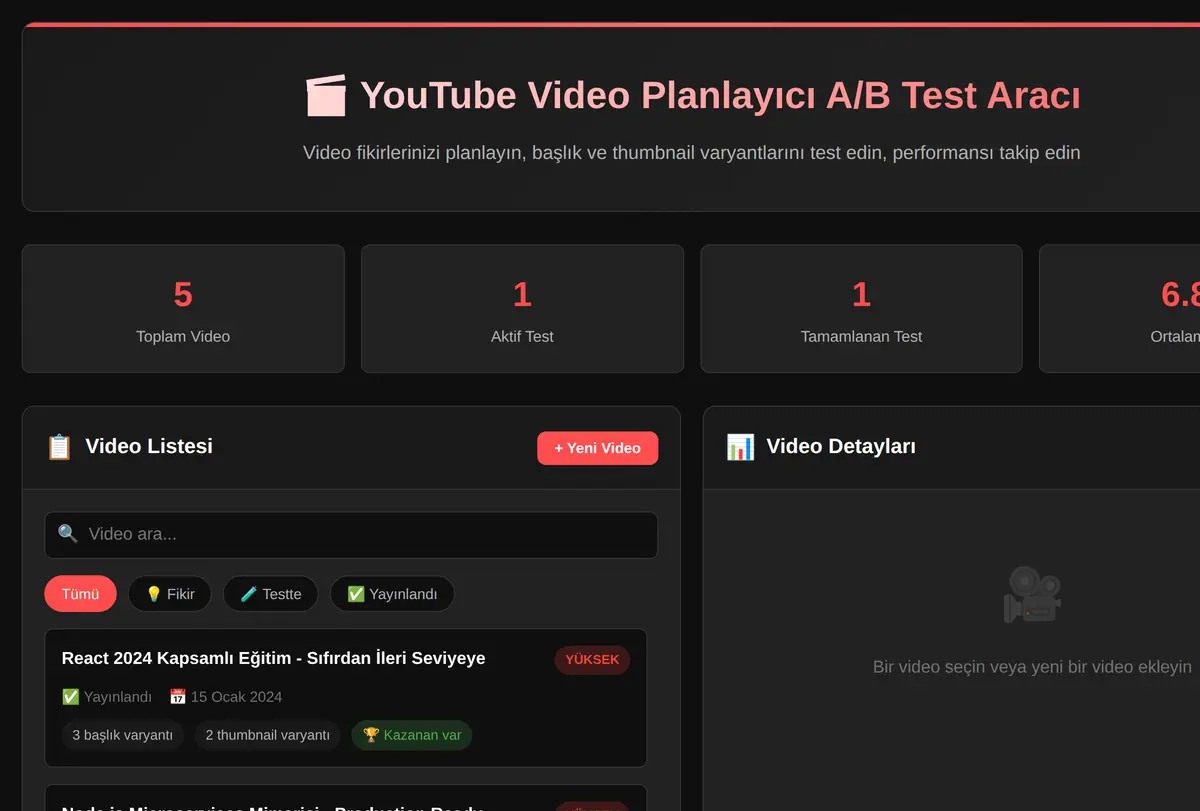
Task: Click the bar chart icon beside Video Detayları
Action: pos(740,447)
